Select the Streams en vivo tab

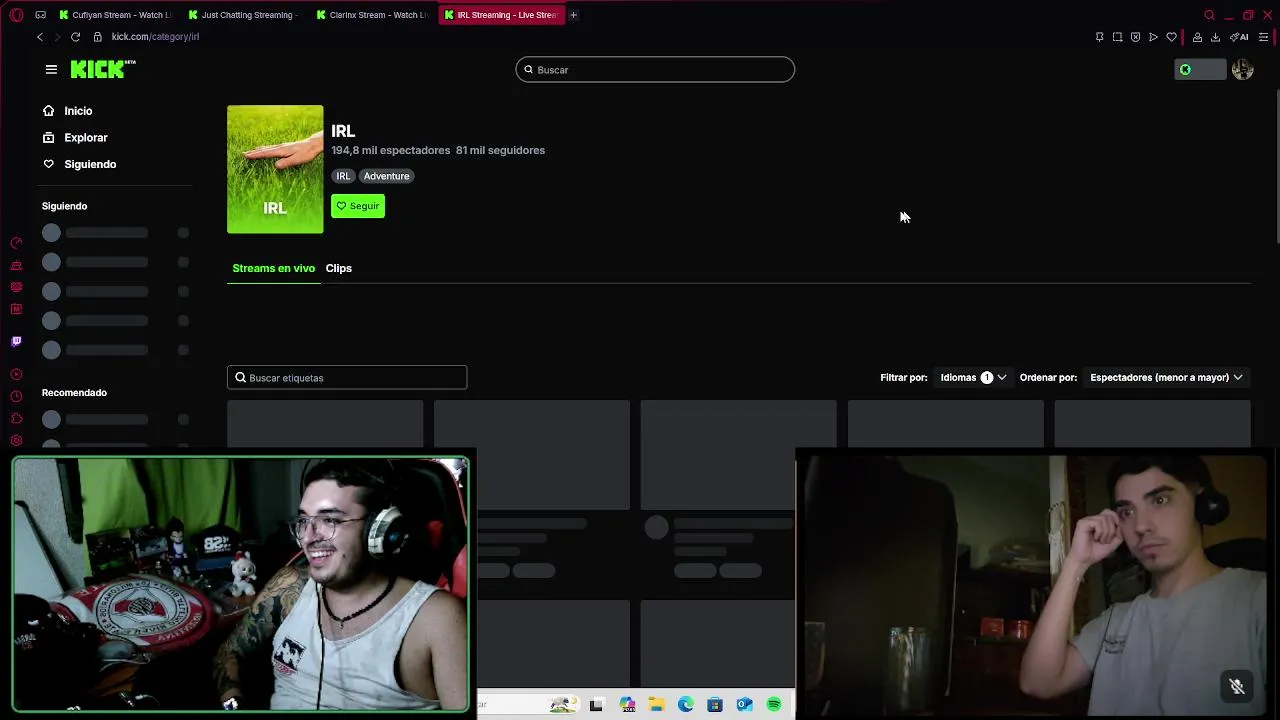coord(273,268)
